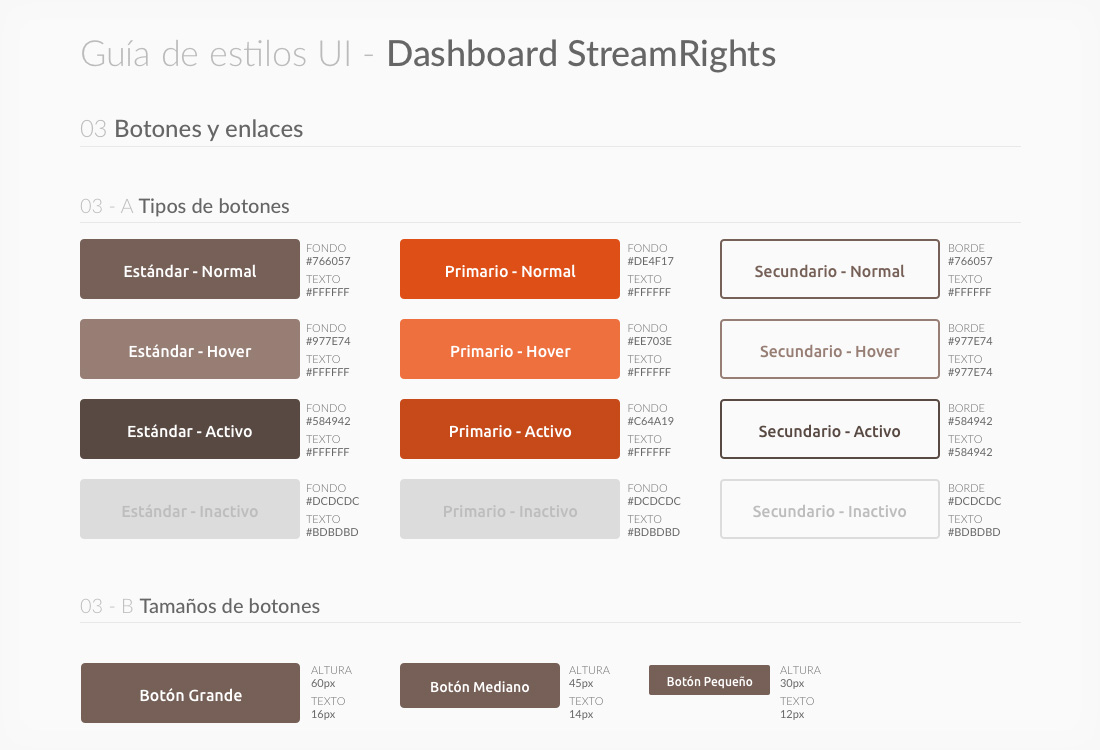
Task: Click the Primario - Inactivo button
Action: coord(510,510)
